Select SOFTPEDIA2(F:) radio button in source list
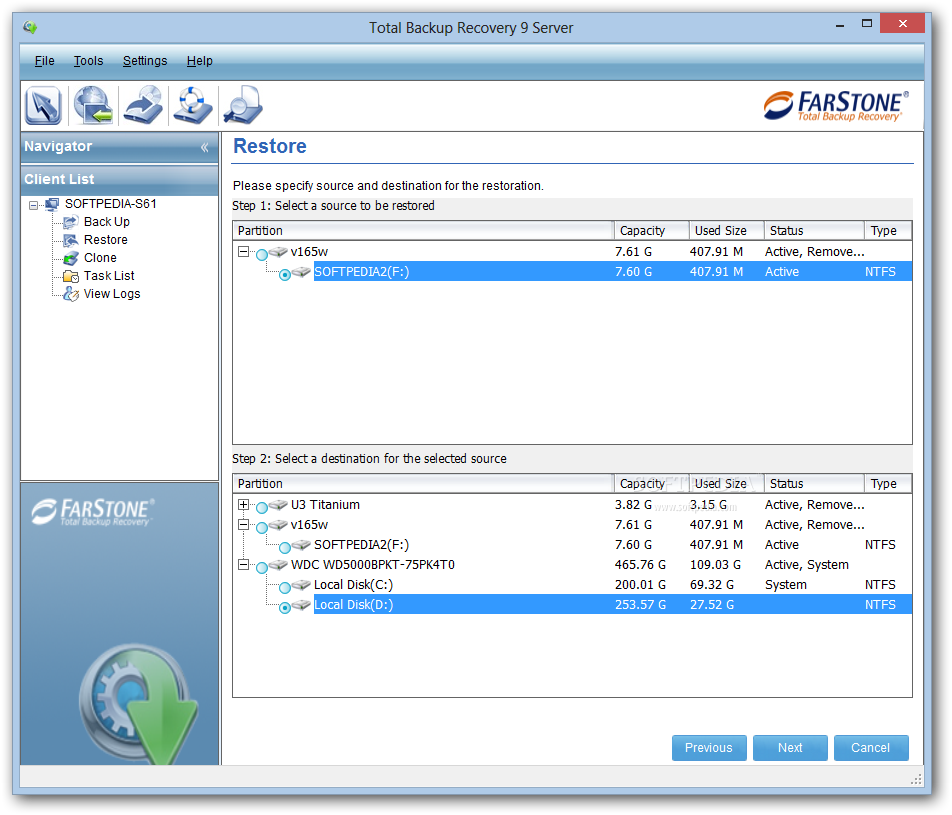The height and width of the screenshot is (815, 952). click(285, 275)
